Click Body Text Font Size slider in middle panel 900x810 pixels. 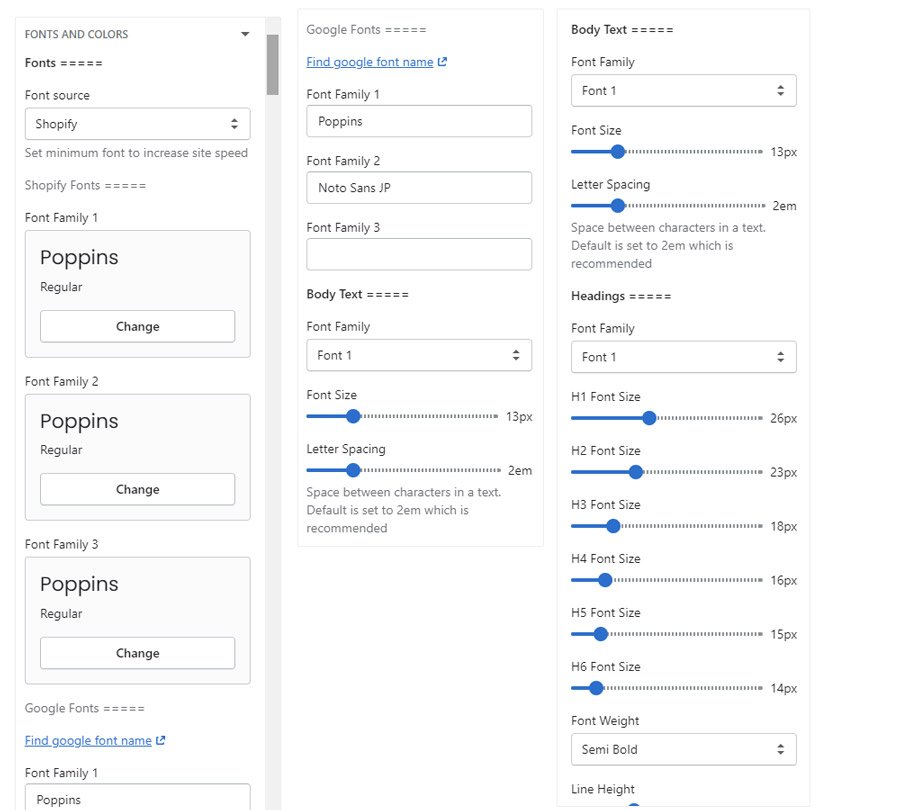coord(353,416)
